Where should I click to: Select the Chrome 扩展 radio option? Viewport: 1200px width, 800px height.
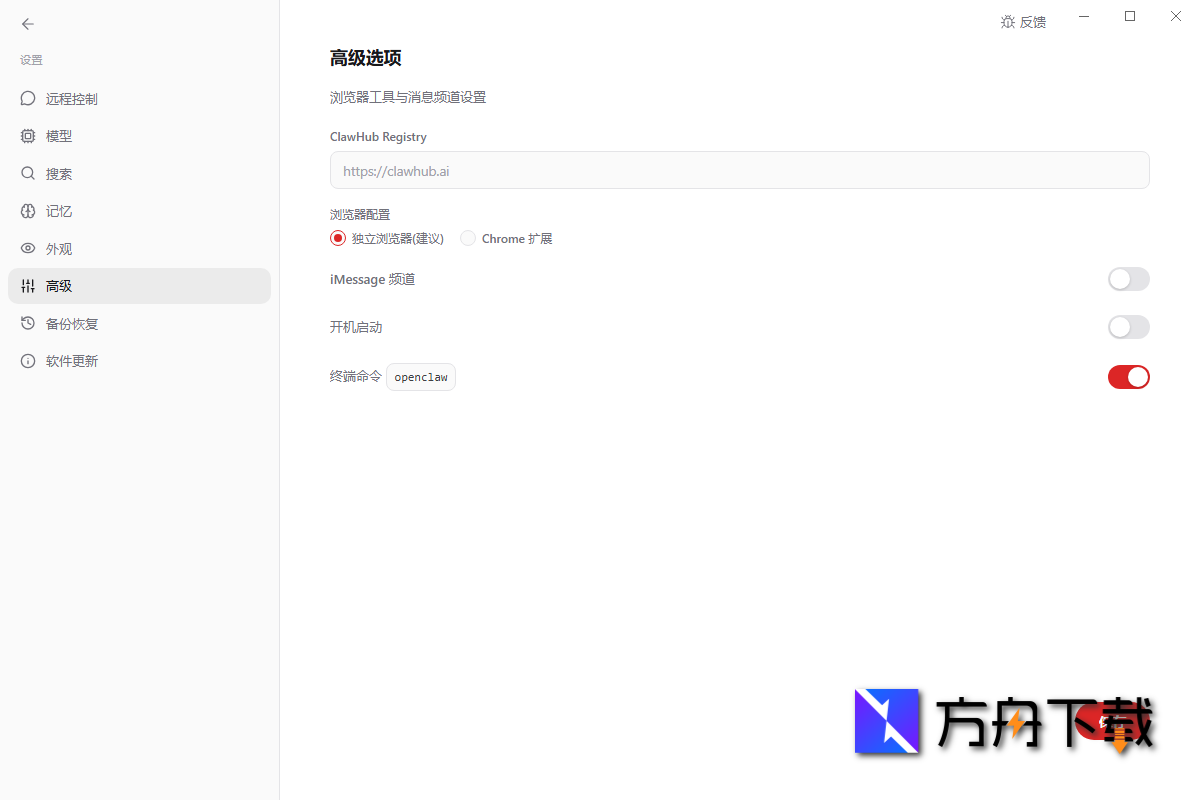click(467, 238)
